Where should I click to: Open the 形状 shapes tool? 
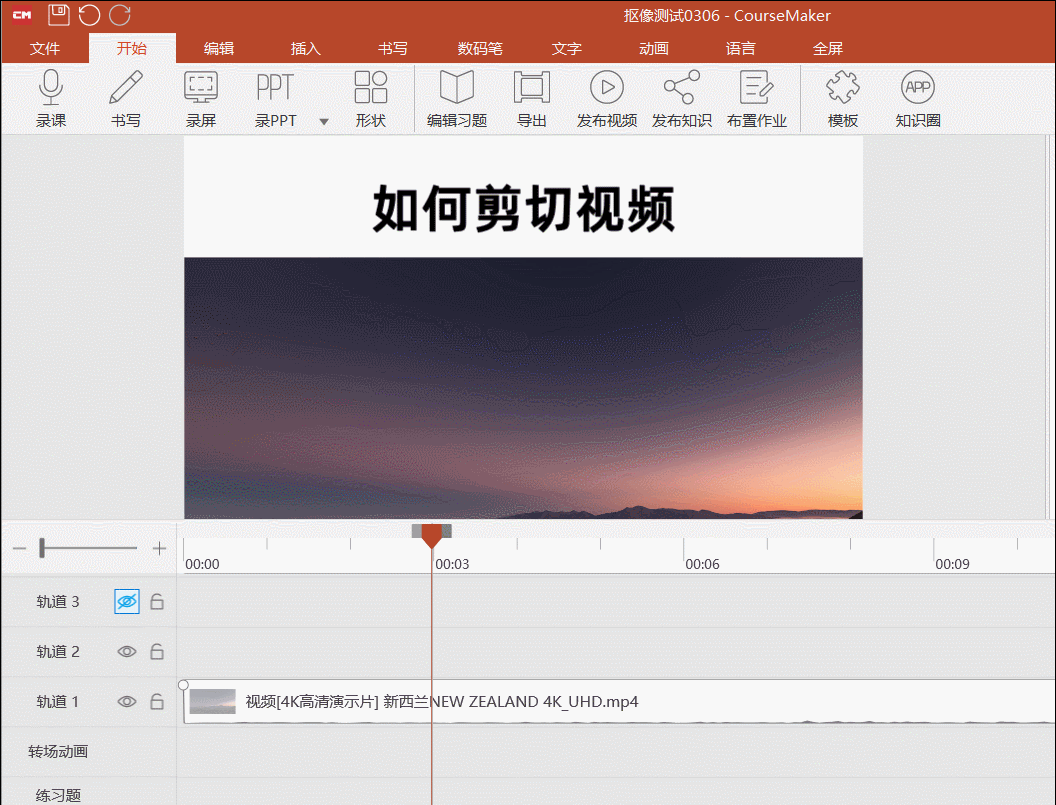371,97
